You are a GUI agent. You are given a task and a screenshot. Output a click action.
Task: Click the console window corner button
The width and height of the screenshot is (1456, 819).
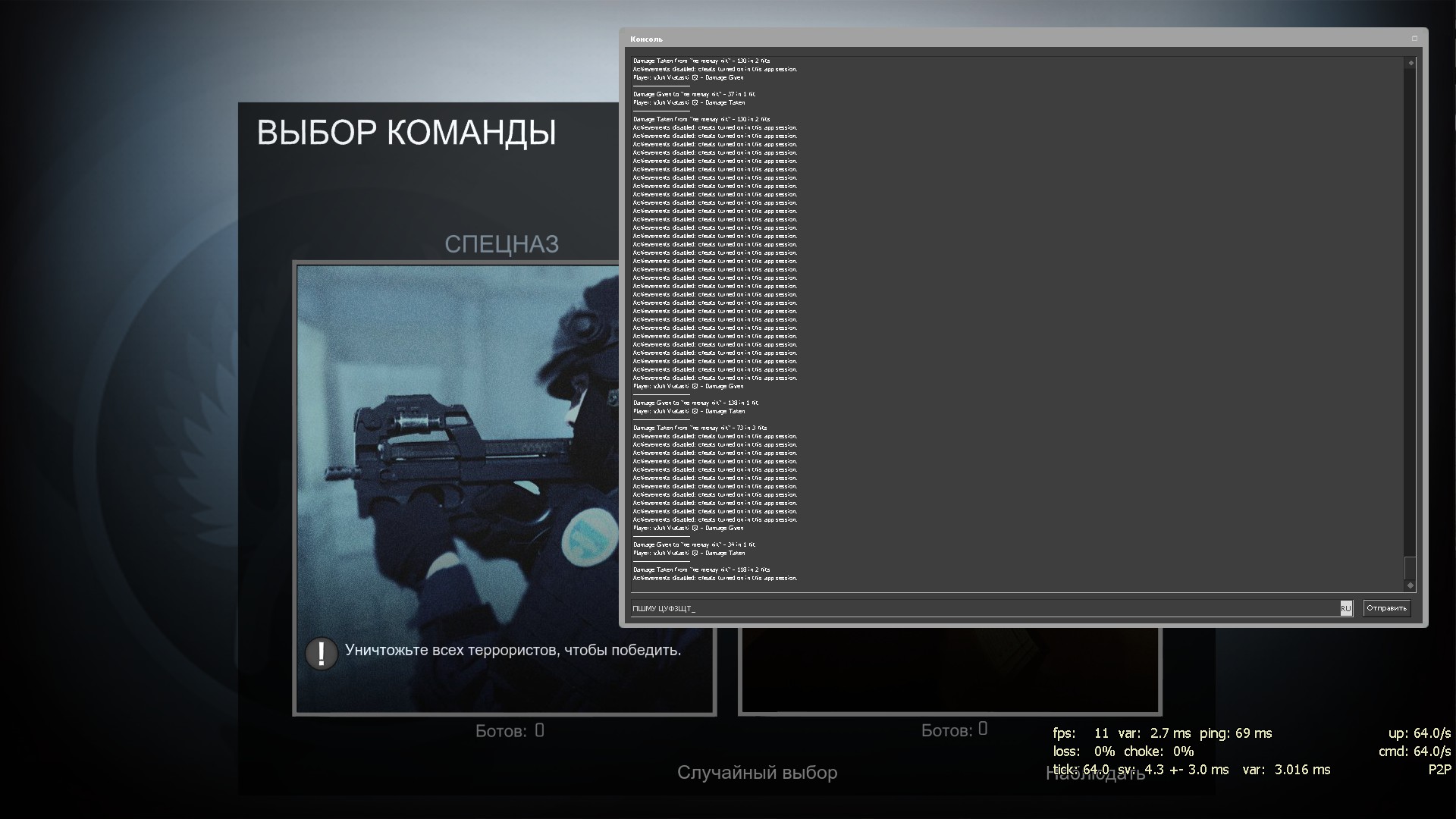pos(1414,39)
